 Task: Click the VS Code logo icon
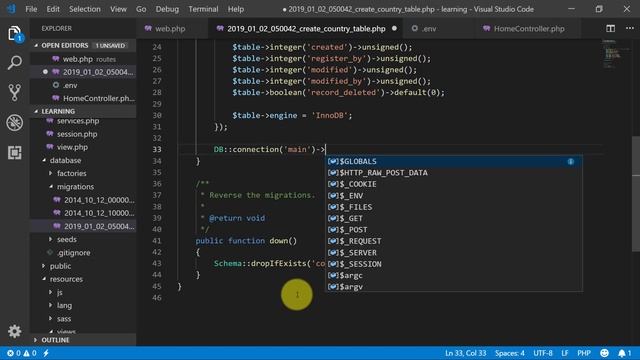click(11, 9)
